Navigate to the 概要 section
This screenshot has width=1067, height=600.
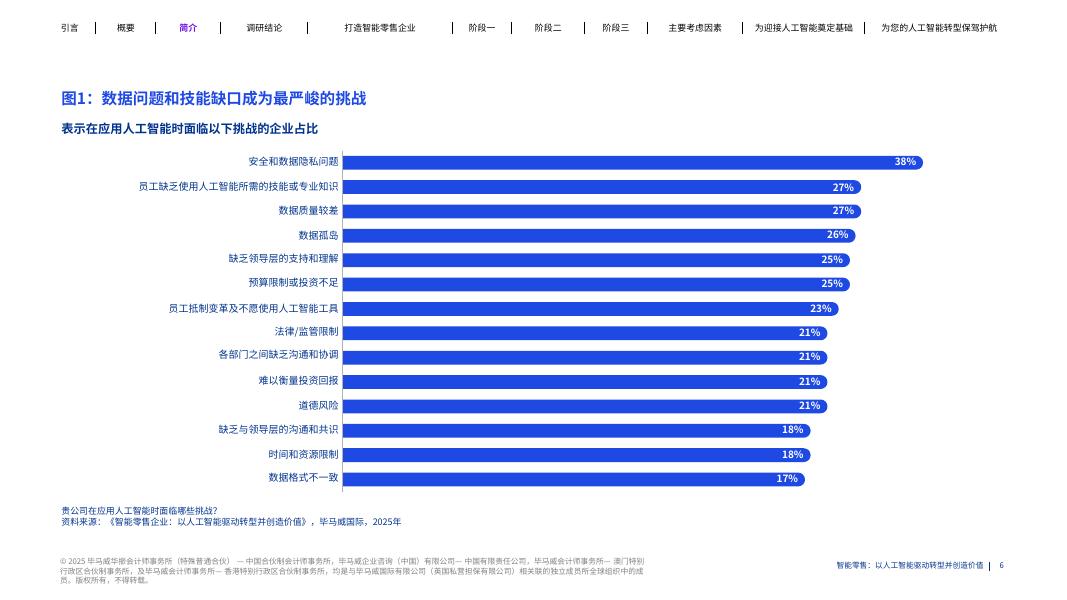tap(124, 28)
